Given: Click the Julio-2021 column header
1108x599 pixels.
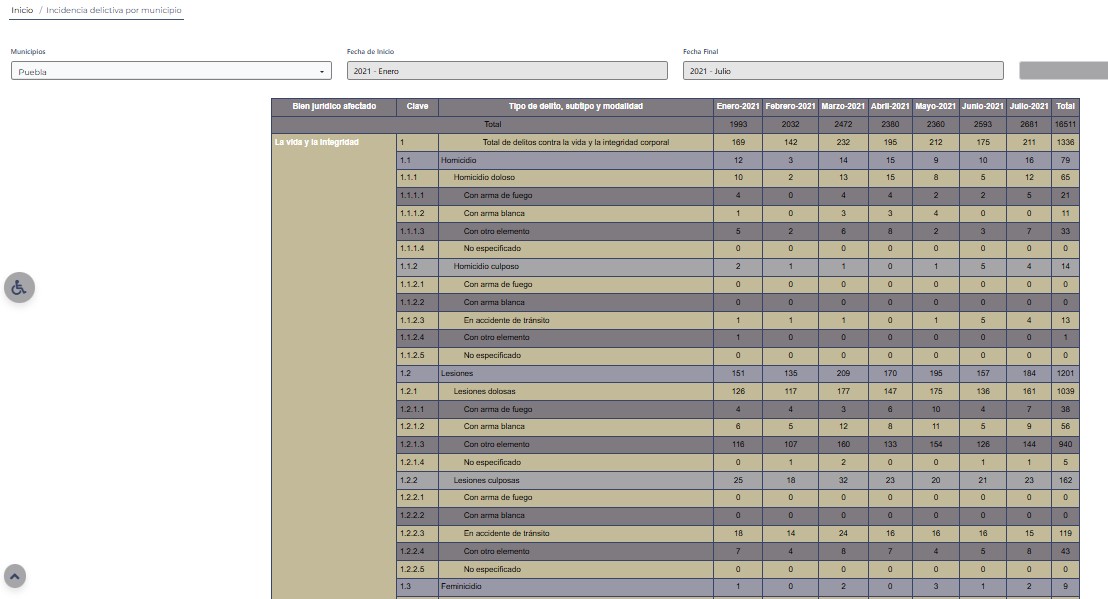Looking at the screenshot, I should pos(1029,106).
